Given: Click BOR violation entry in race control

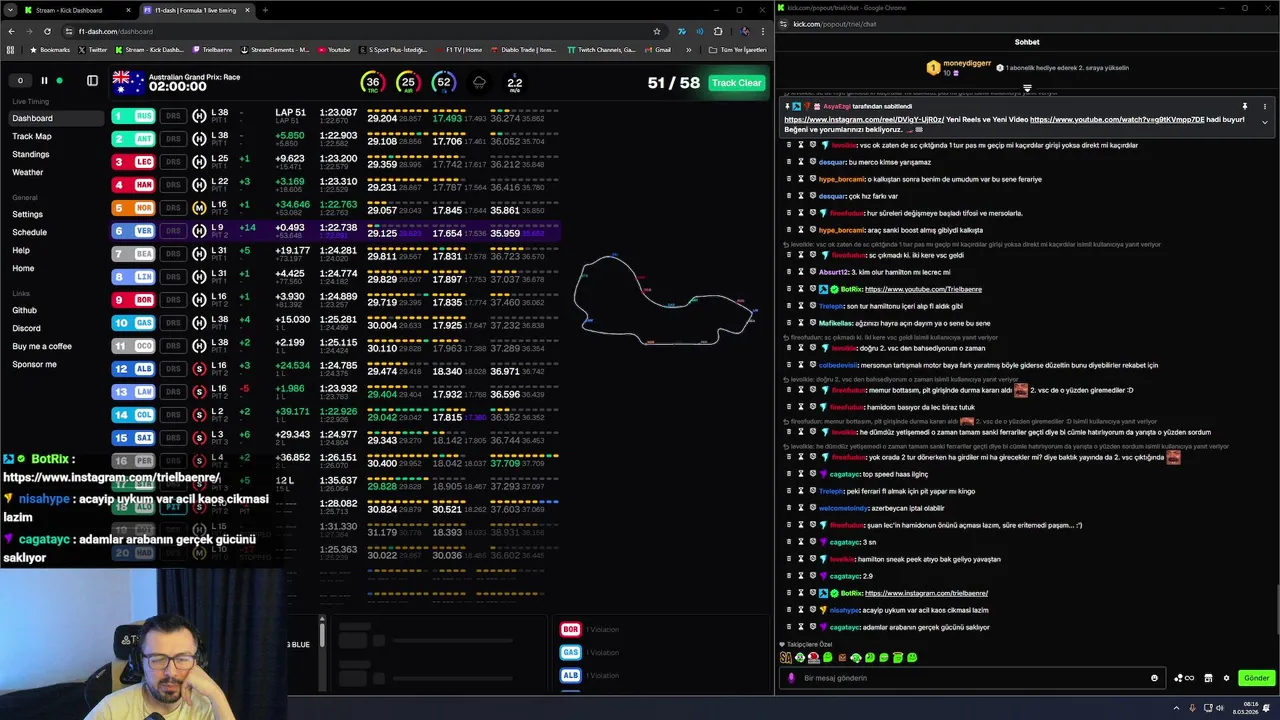Looking at the screenshot, I should (x=590, y=629).
